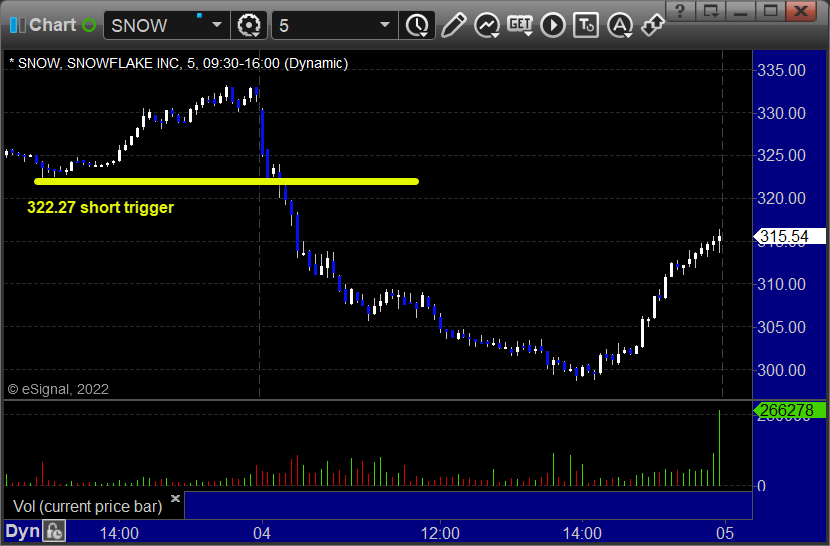Click the Vol (current price bar) label

tap(88, 506)
